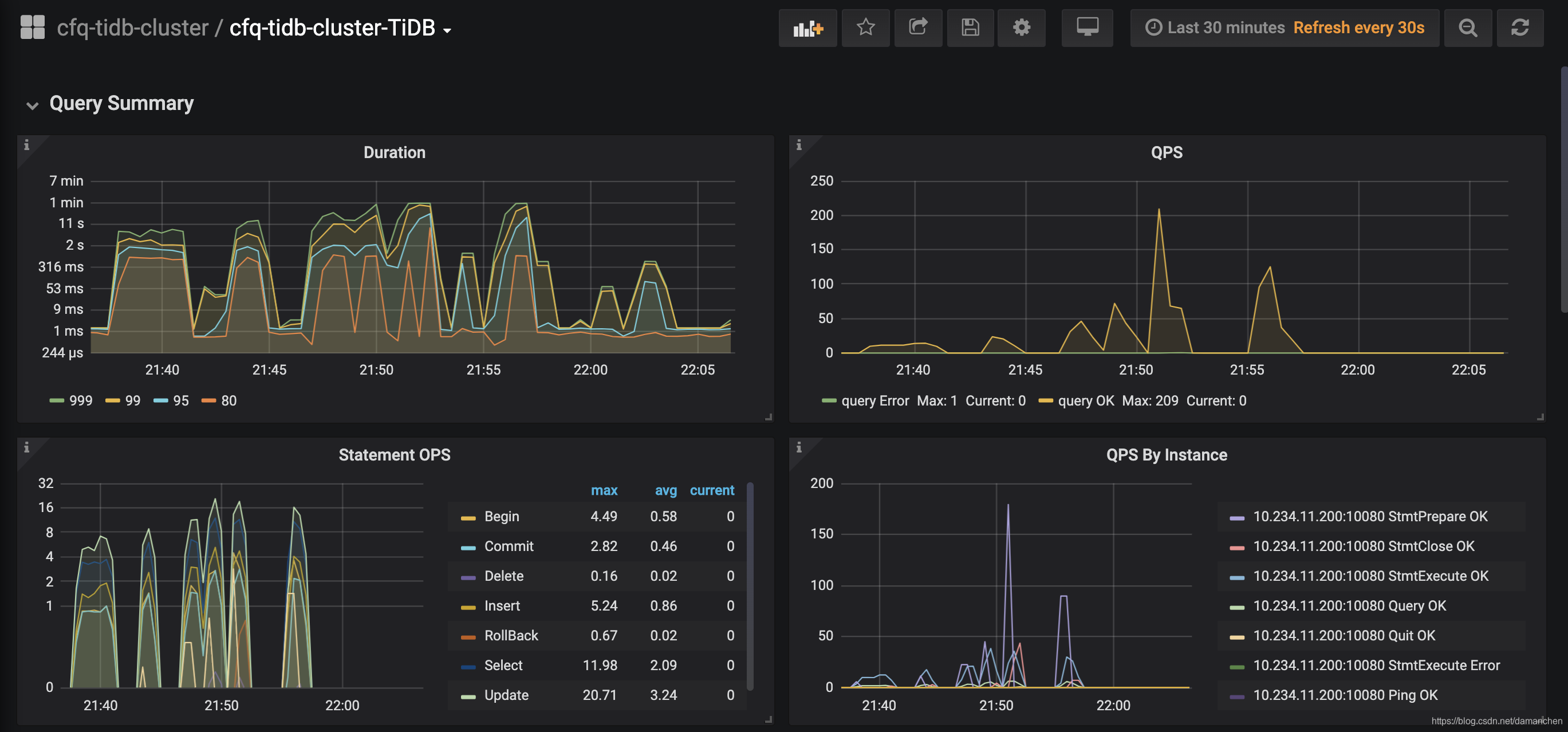Toggle StmtClose OK instance series
This screenshot has width=1568, height=732.
tap(1364, 546)
